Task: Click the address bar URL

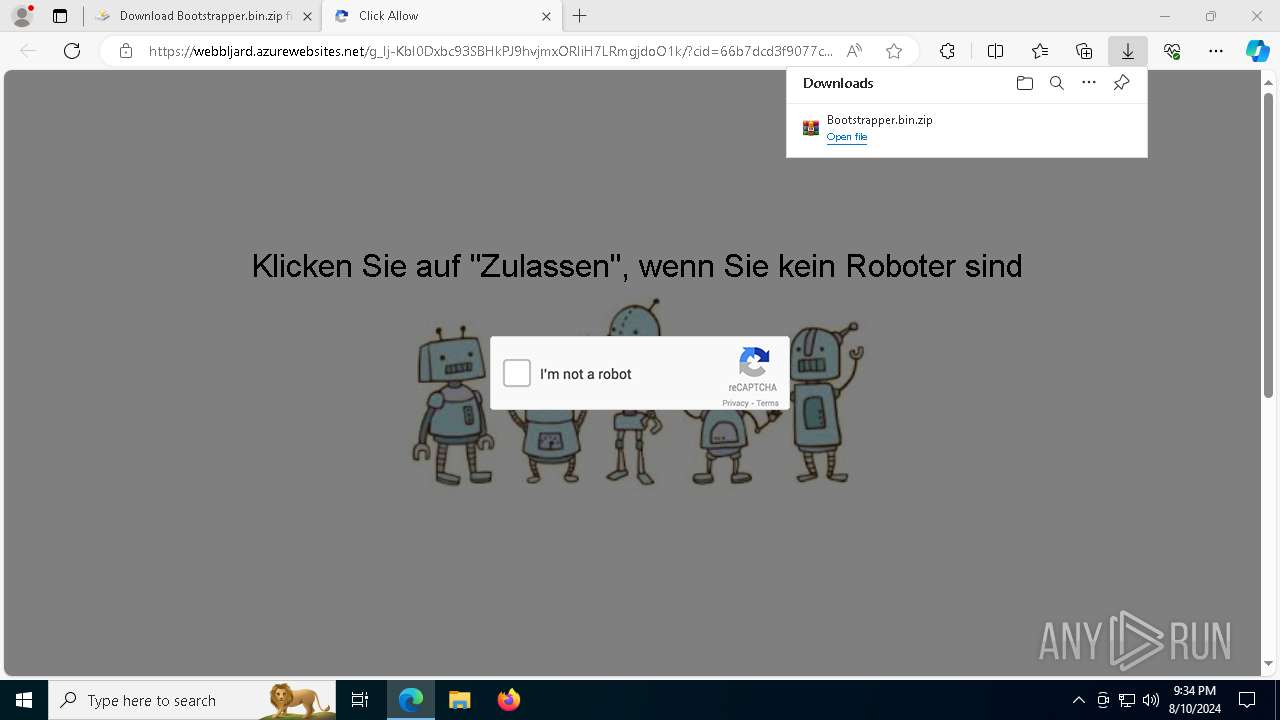Action: [490, 51]
